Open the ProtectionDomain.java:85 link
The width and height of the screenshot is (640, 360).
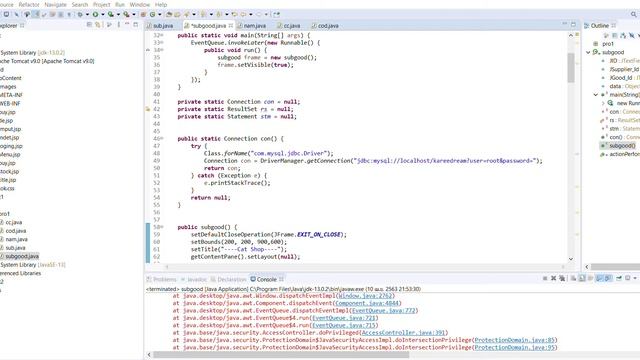515,340
